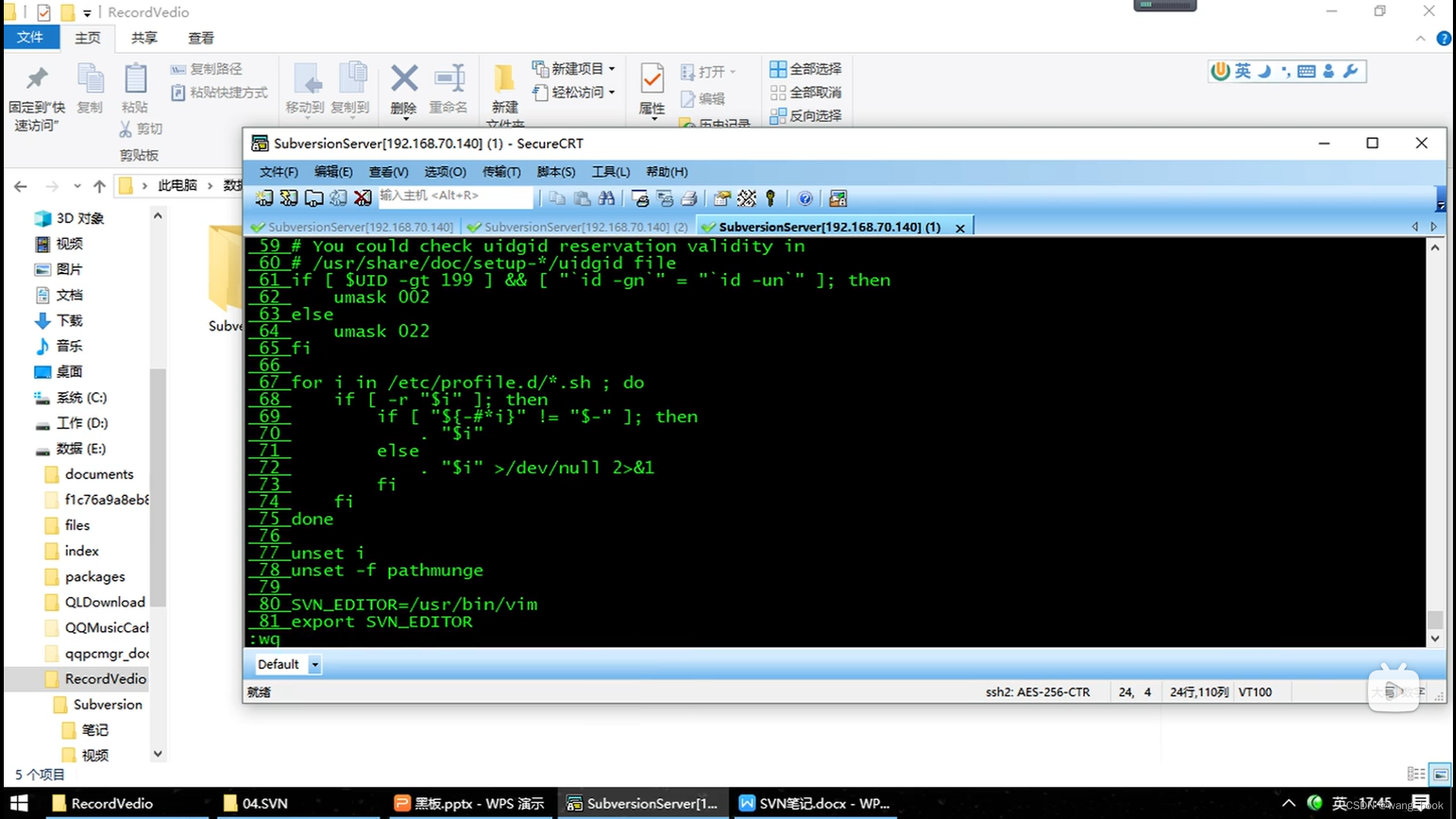Click the 全部取消 button in ribbon
The width and height of the screenshot is (1456, 819).
pyautogui.click(x=805, y=93)
